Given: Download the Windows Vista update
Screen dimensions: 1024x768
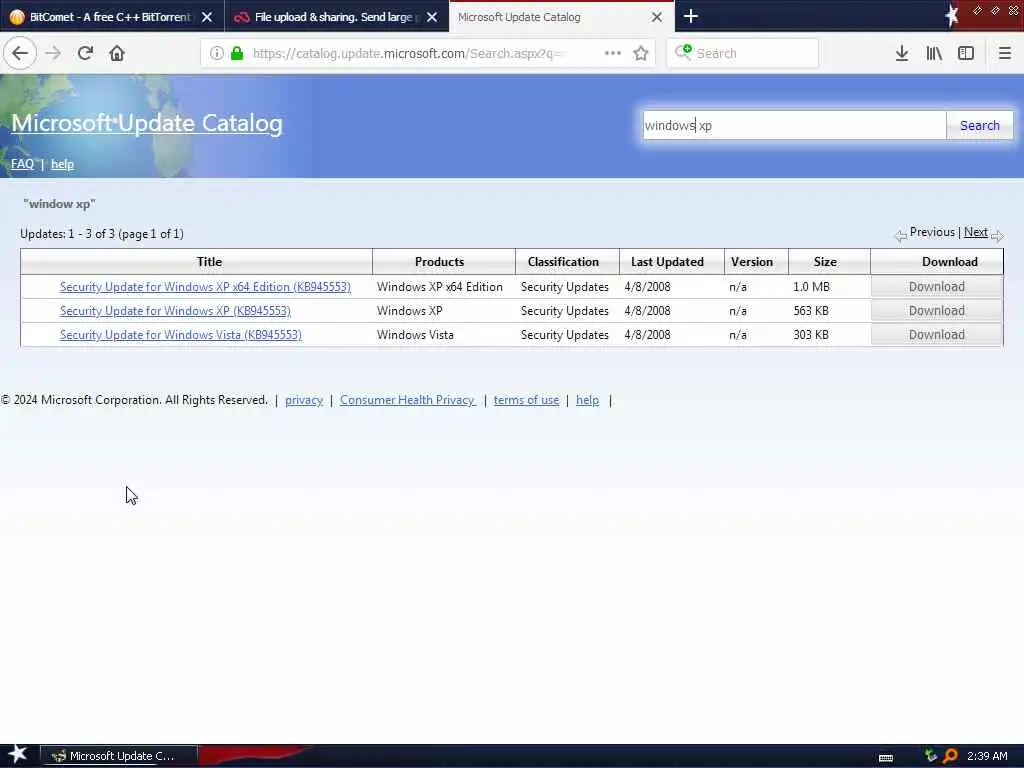Looking at the screenshot, I should point(936,335).
